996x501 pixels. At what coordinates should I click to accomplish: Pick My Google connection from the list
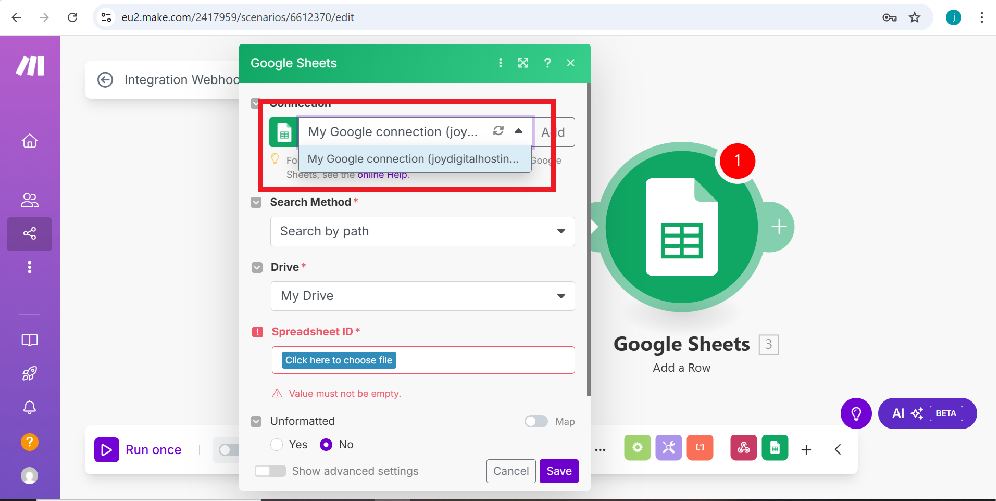pos(414,159)
